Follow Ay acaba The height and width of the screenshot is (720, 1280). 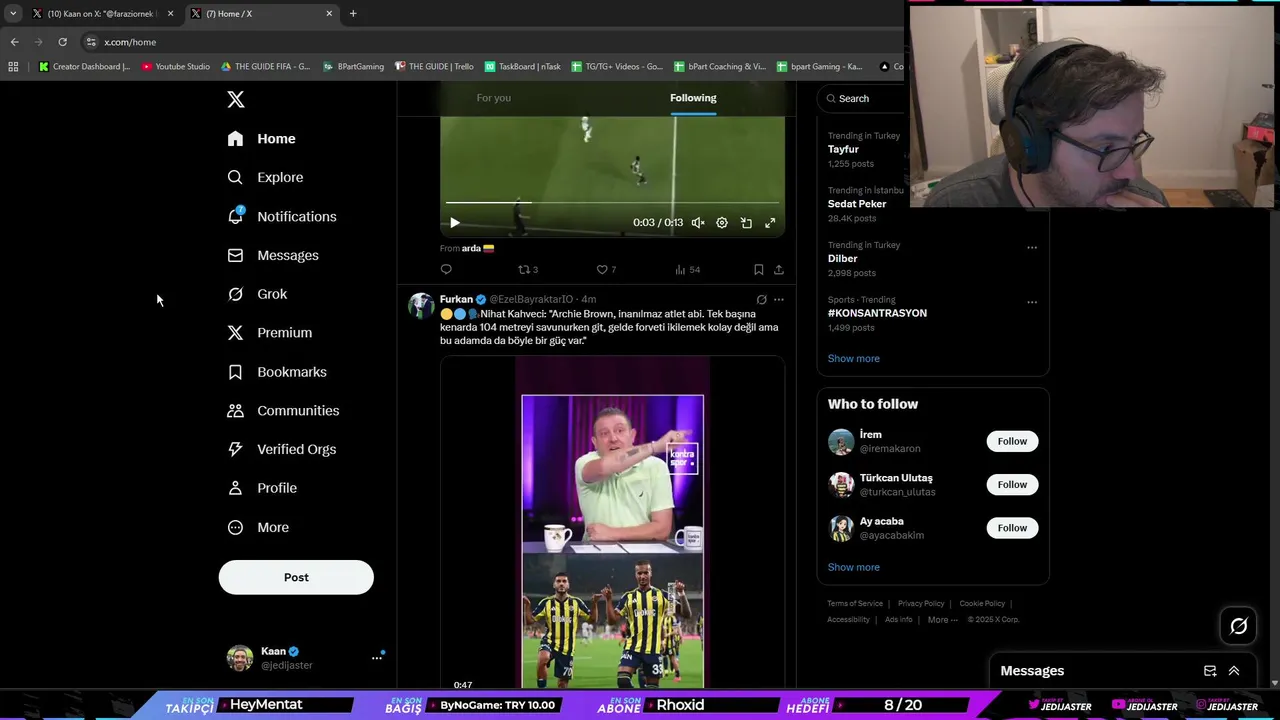point(1012,528)
